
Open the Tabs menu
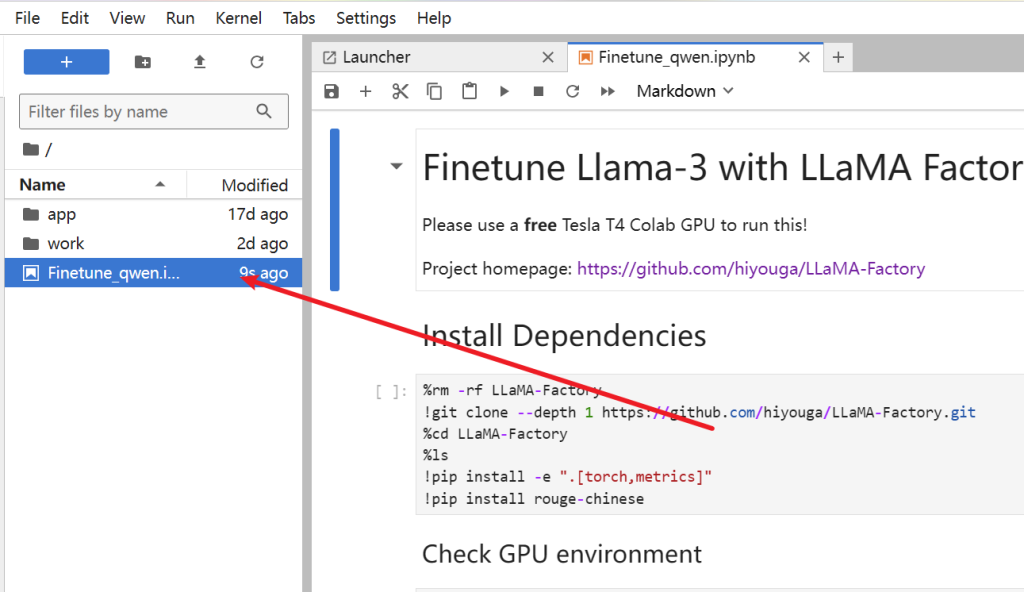(x=299, y=18)
